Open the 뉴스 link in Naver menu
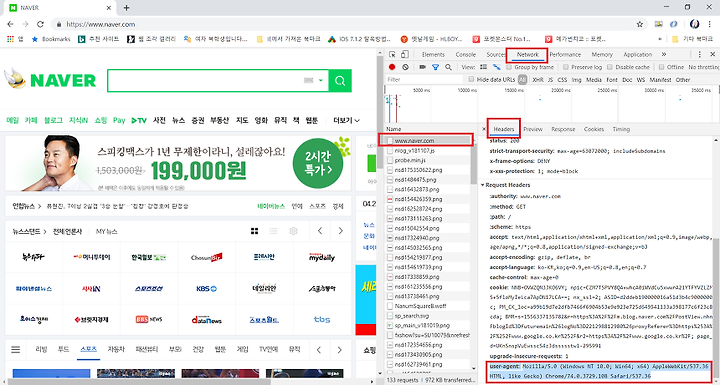The image size is (720, 385). (x=178, y=120)
